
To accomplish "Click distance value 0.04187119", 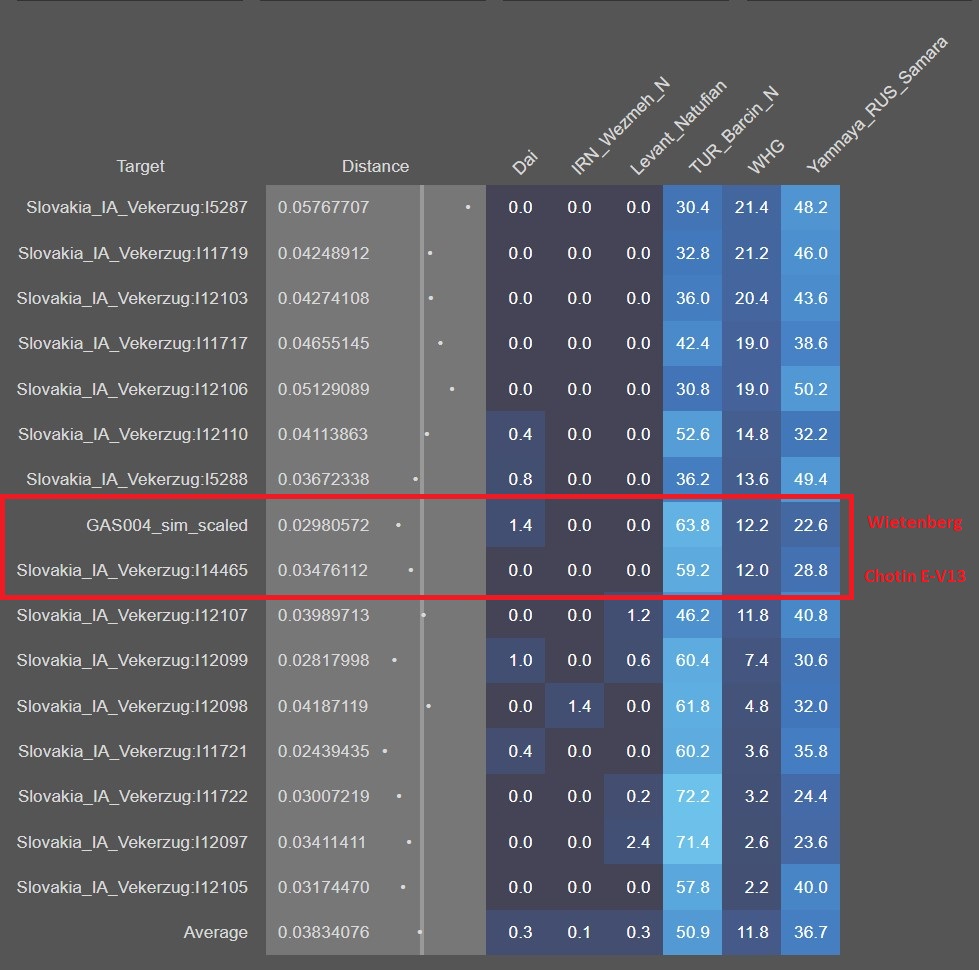I will point(323,707).
